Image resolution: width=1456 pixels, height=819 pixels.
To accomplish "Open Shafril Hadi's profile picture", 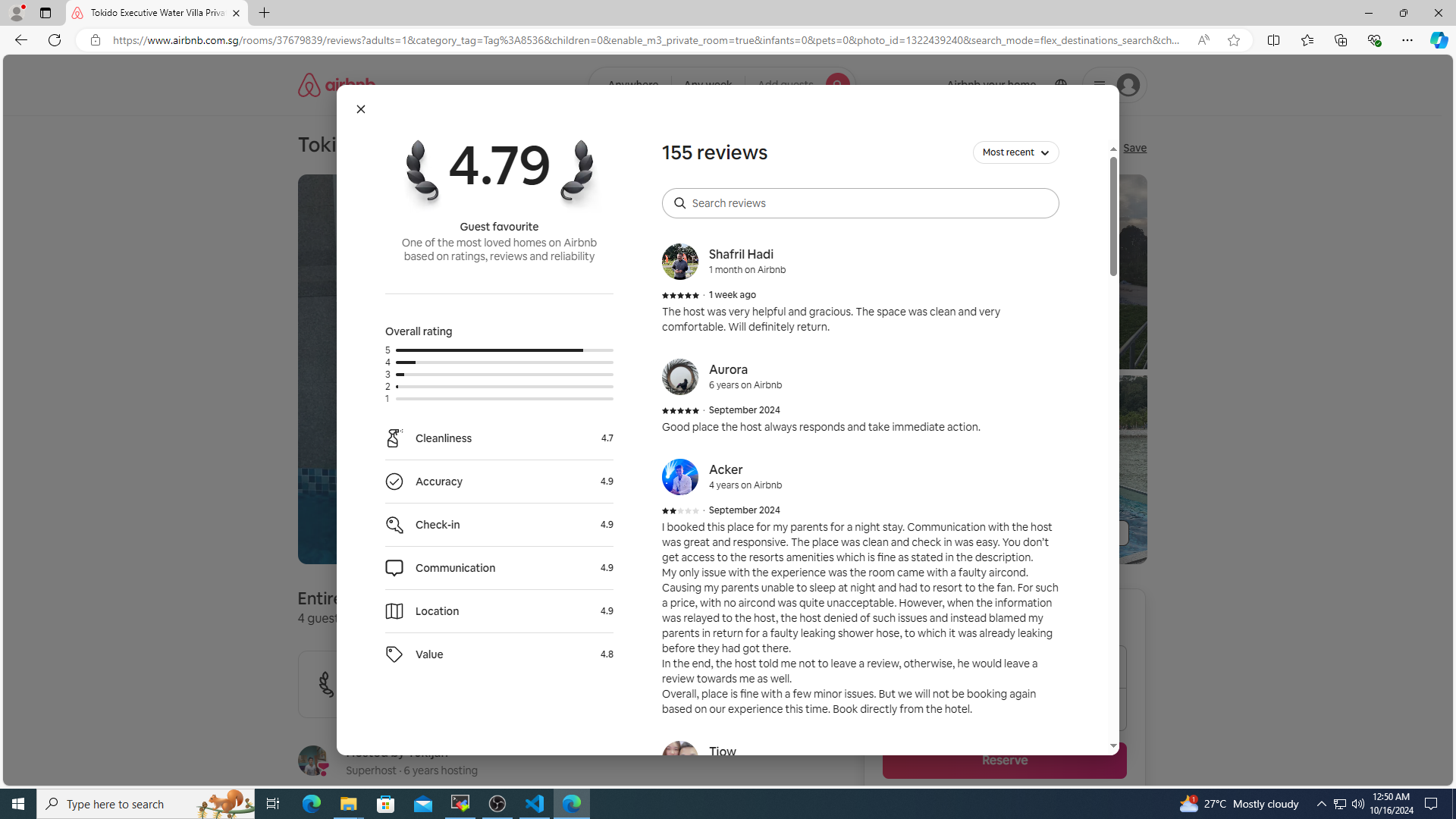I will (x=679, y=262).
